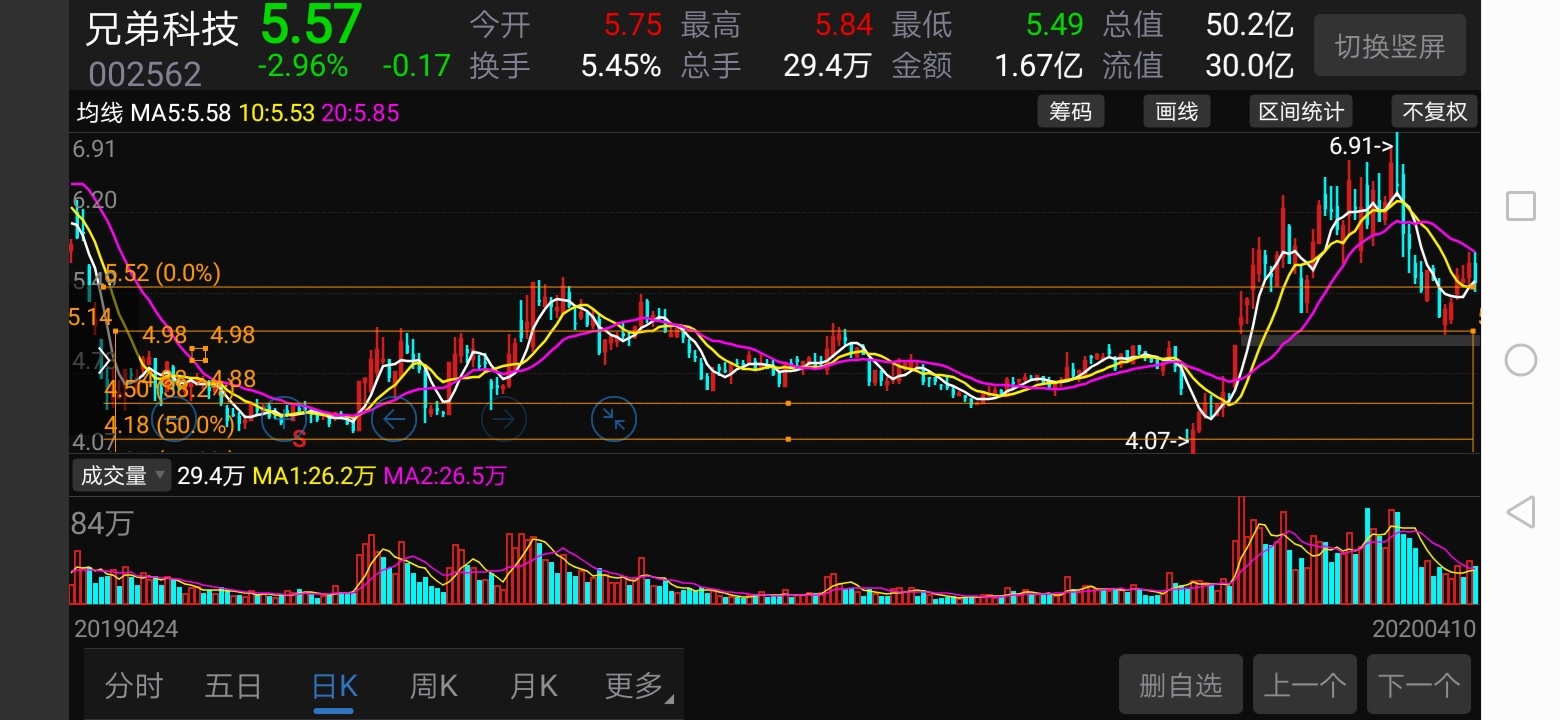The image size is (1560, 720).
Task: Tap the end date 20200410
Action: pos(1424,629)
